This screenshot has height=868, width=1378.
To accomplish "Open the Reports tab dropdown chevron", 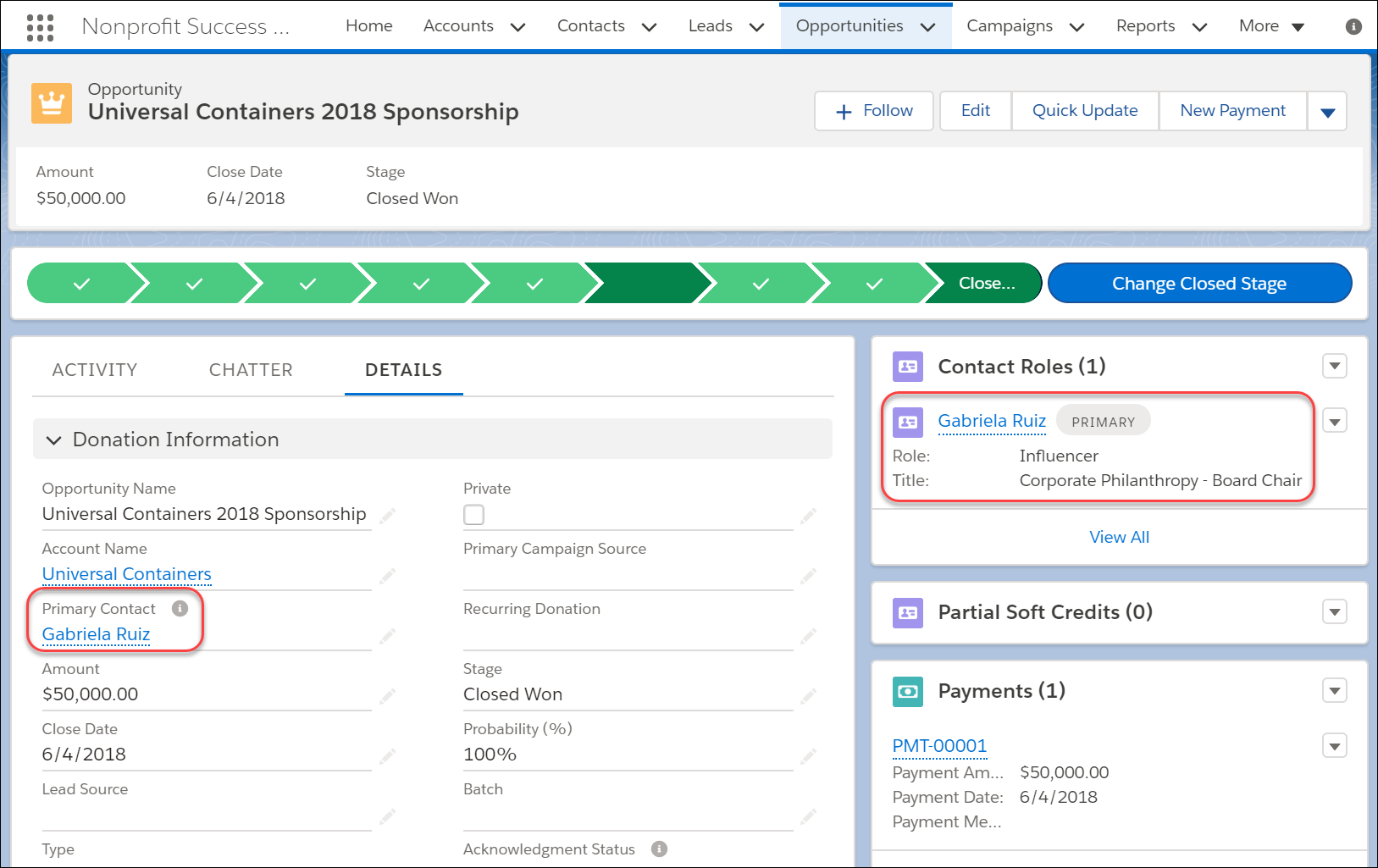I will [x=1199, y=27].
